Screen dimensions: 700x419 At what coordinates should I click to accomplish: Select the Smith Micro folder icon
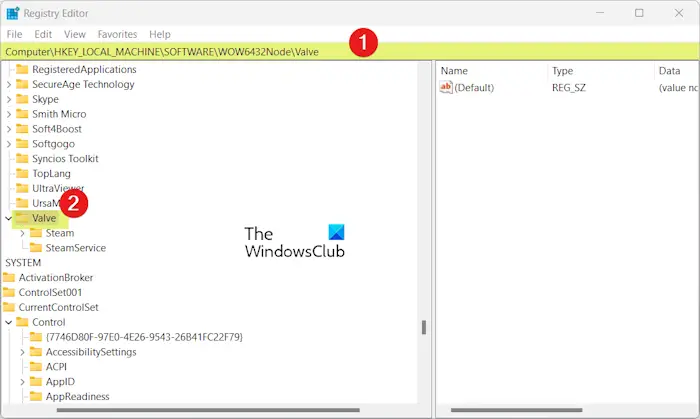coord(22,114)
